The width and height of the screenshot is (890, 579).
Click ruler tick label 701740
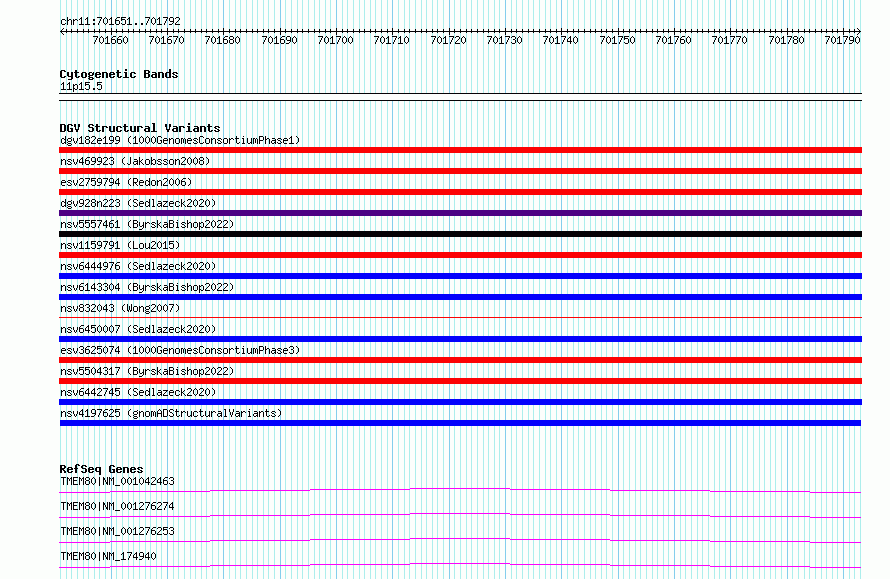click(561, 40)
